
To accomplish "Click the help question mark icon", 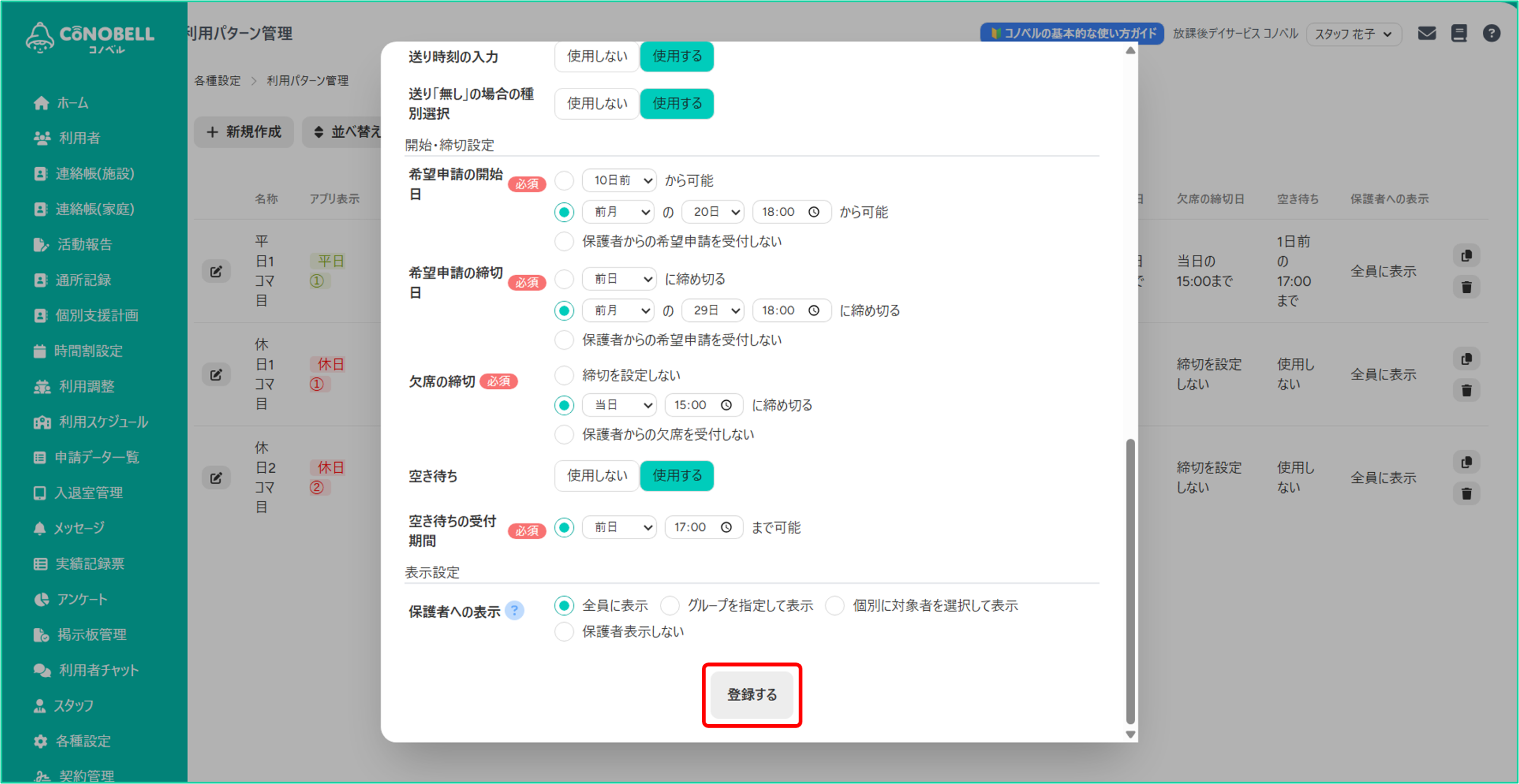I will [1491, 33].
